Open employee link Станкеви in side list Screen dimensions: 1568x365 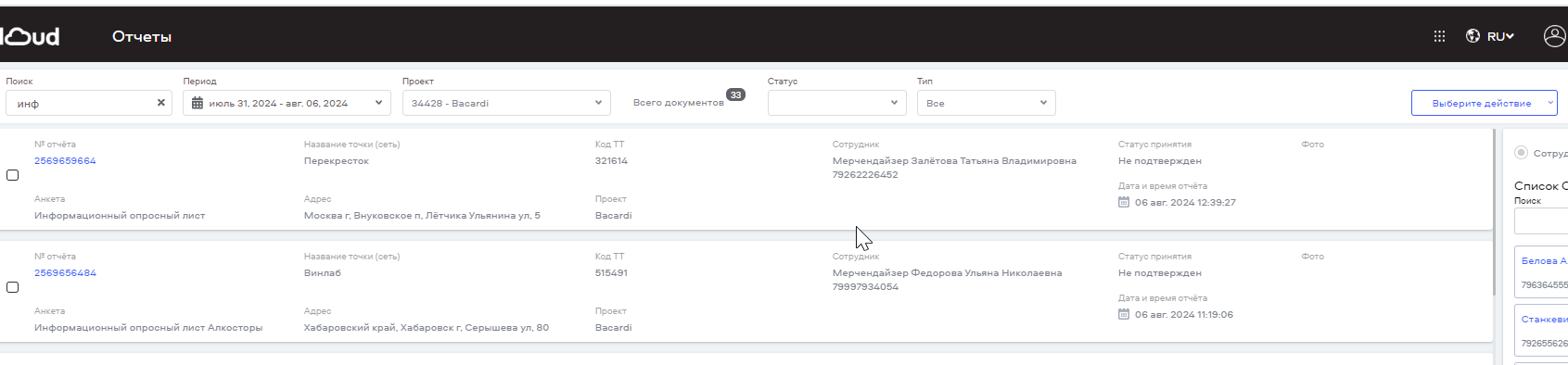pyautogui.click(x=1544, y=319)
